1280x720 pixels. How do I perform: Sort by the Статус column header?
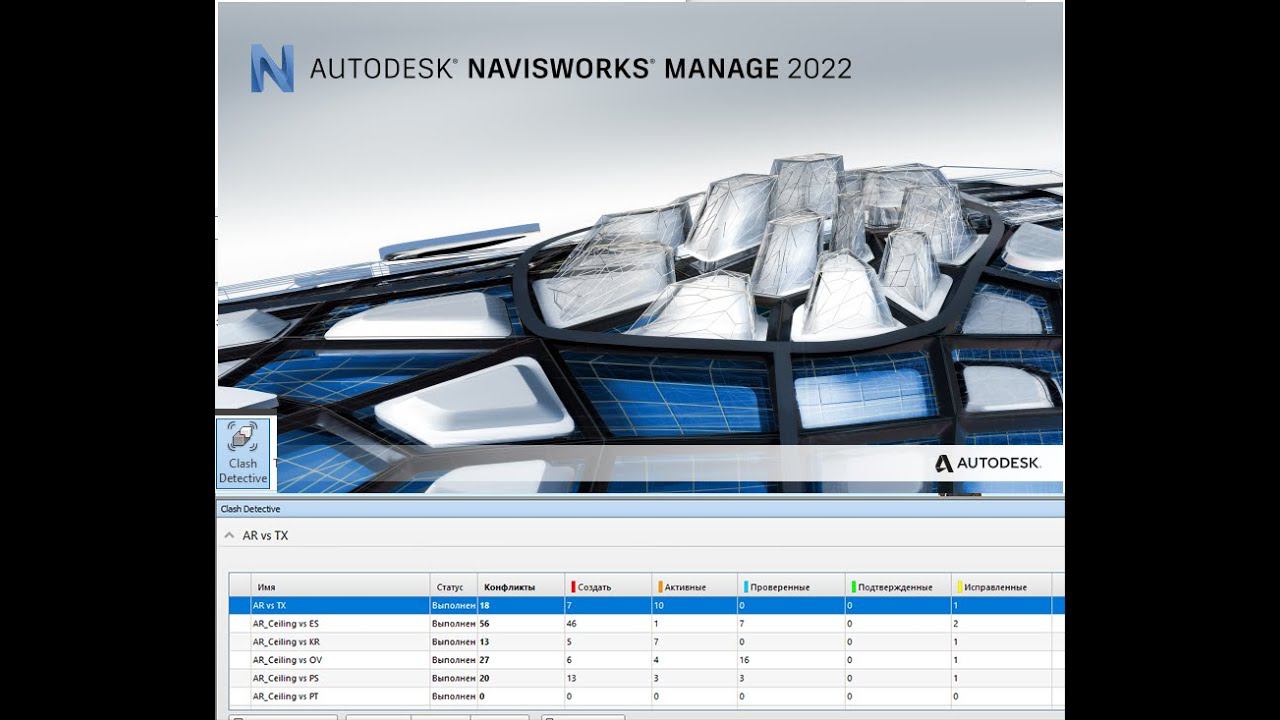[454, 587]
